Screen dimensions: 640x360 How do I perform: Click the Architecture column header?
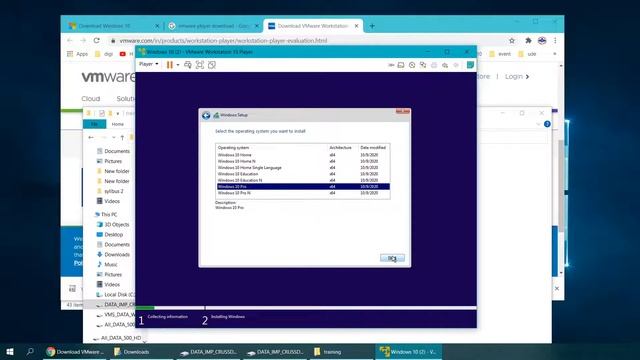tap(340, 148)
